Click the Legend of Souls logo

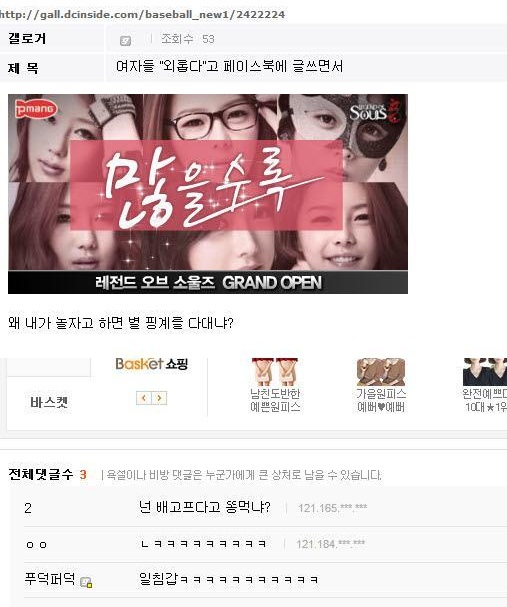[375, 111]
